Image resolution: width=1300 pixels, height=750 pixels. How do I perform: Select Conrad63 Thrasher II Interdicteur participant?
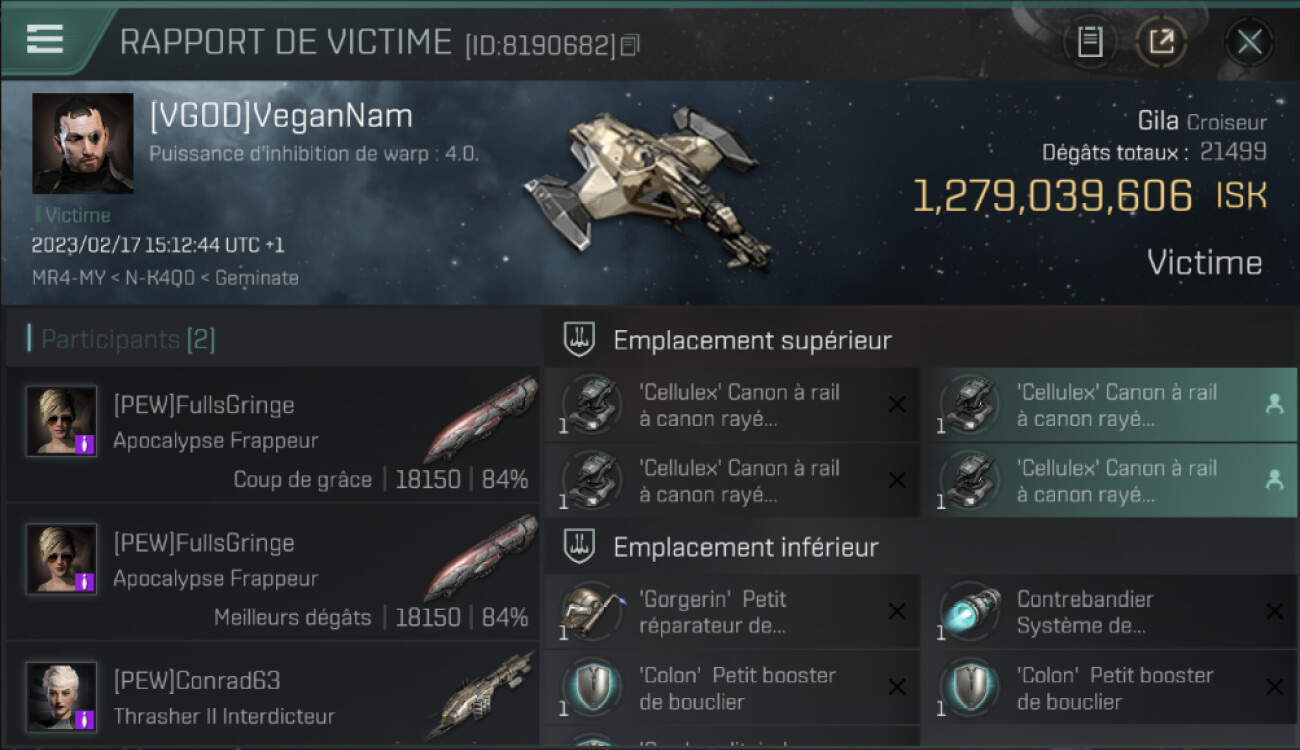272,696
